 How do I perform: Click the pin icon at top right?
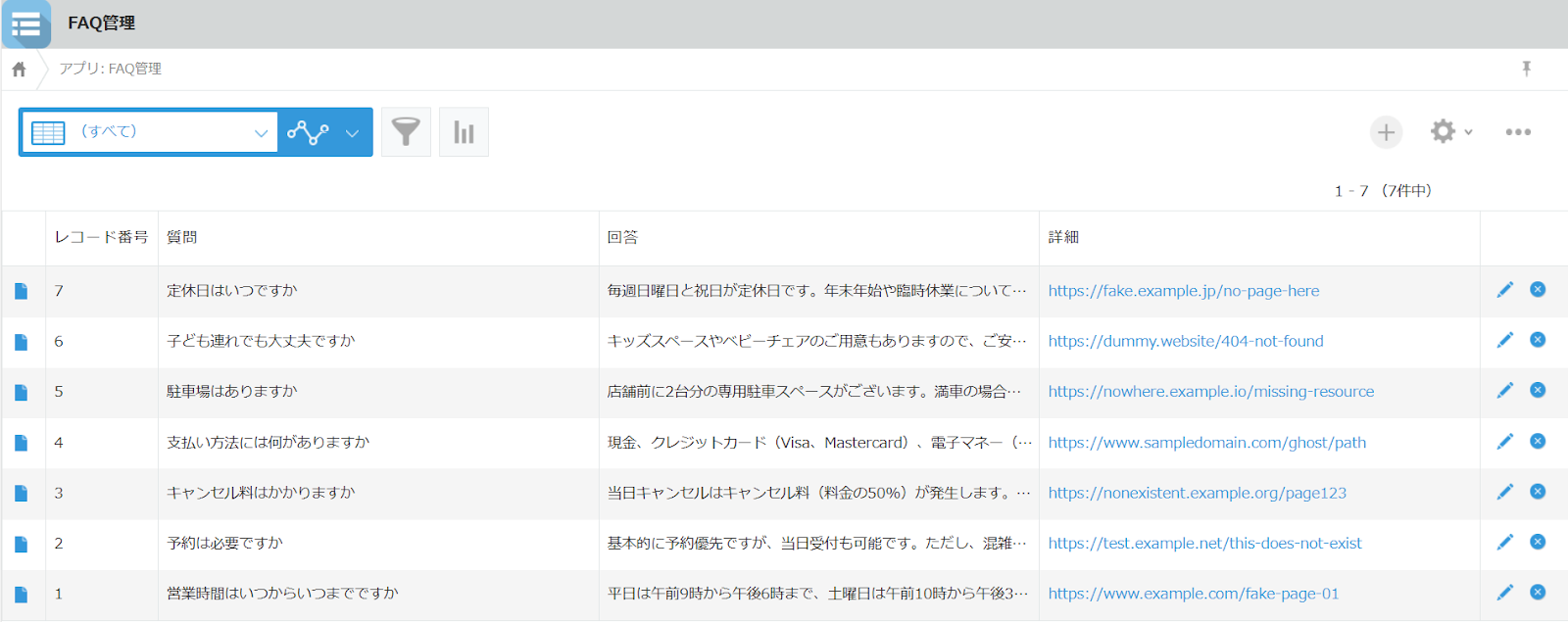[1526, 69]
